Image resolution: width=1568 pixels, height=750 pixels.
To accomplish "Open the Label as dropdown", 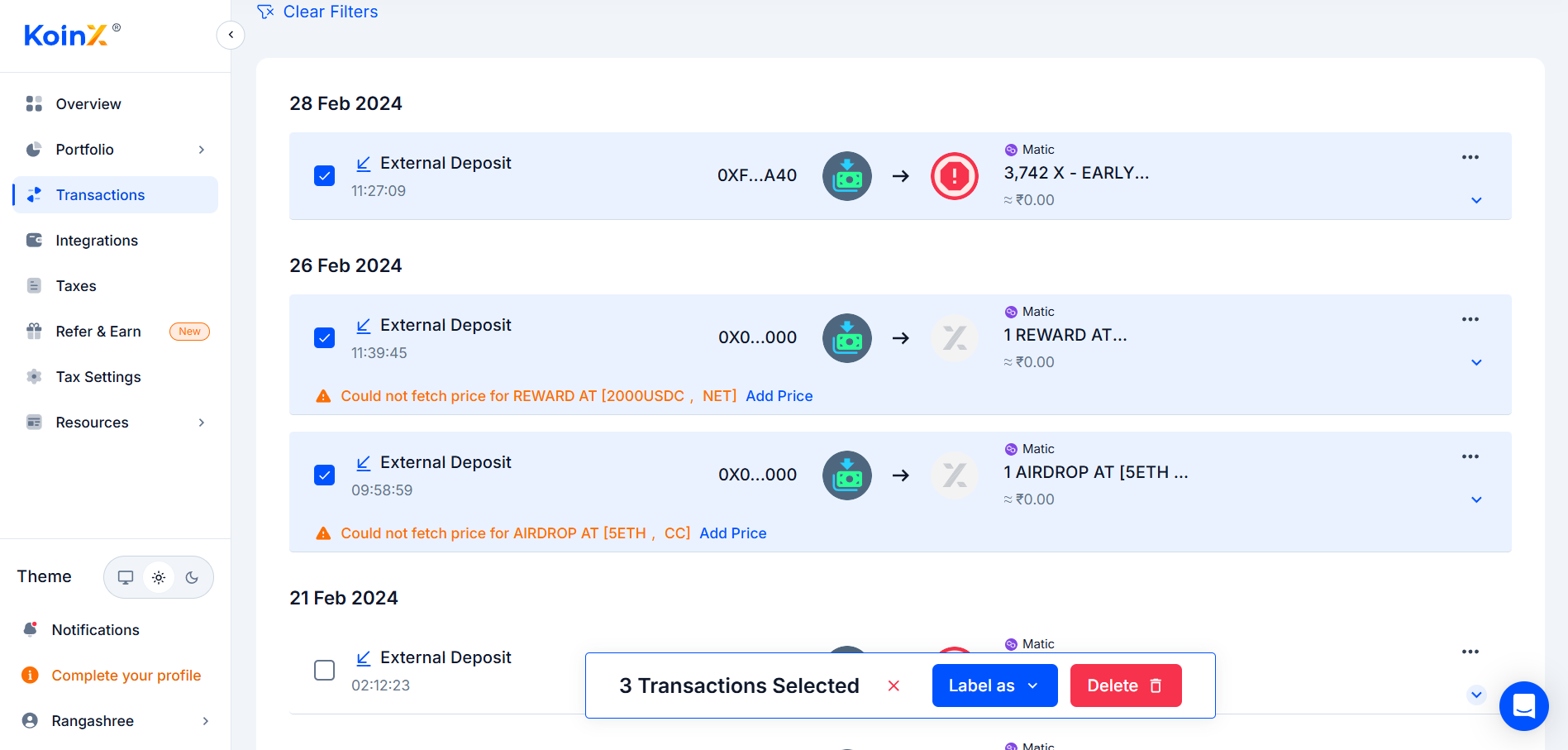I will point(994,686).
